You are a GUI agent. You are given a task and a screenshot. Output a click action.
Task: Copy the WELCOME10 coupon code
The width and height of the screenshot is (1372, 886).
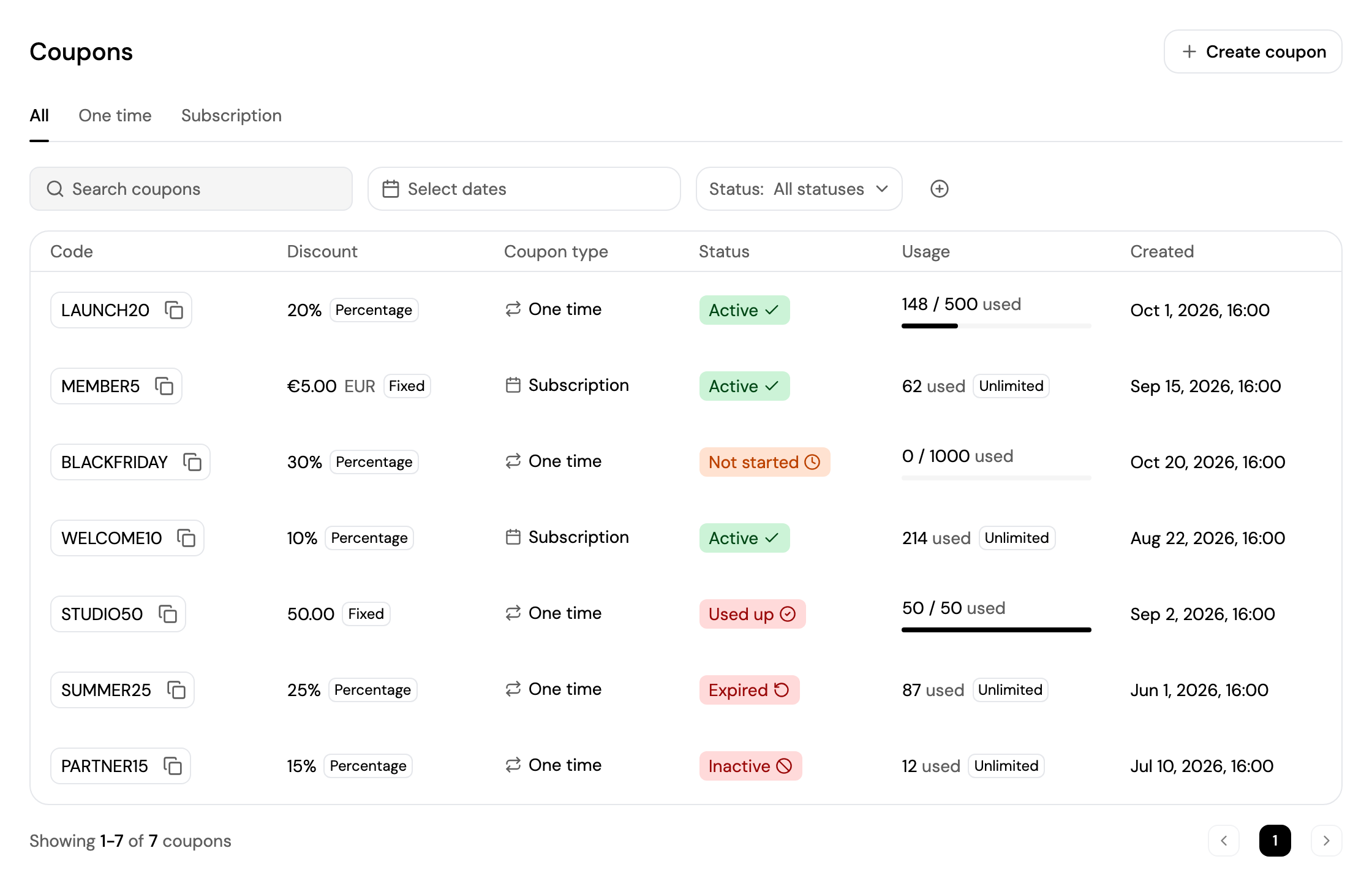click(x=186, y=538)
